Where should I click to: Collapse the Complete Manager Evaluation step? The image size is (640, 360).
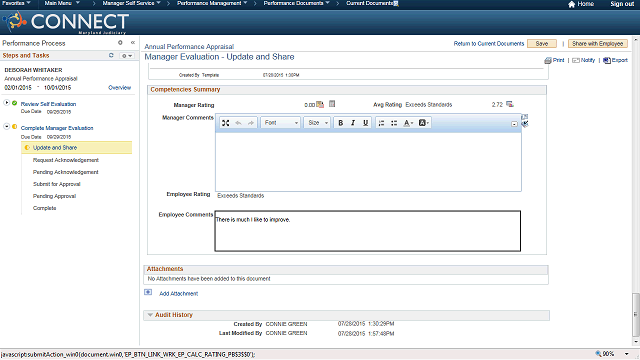(7, 127)
